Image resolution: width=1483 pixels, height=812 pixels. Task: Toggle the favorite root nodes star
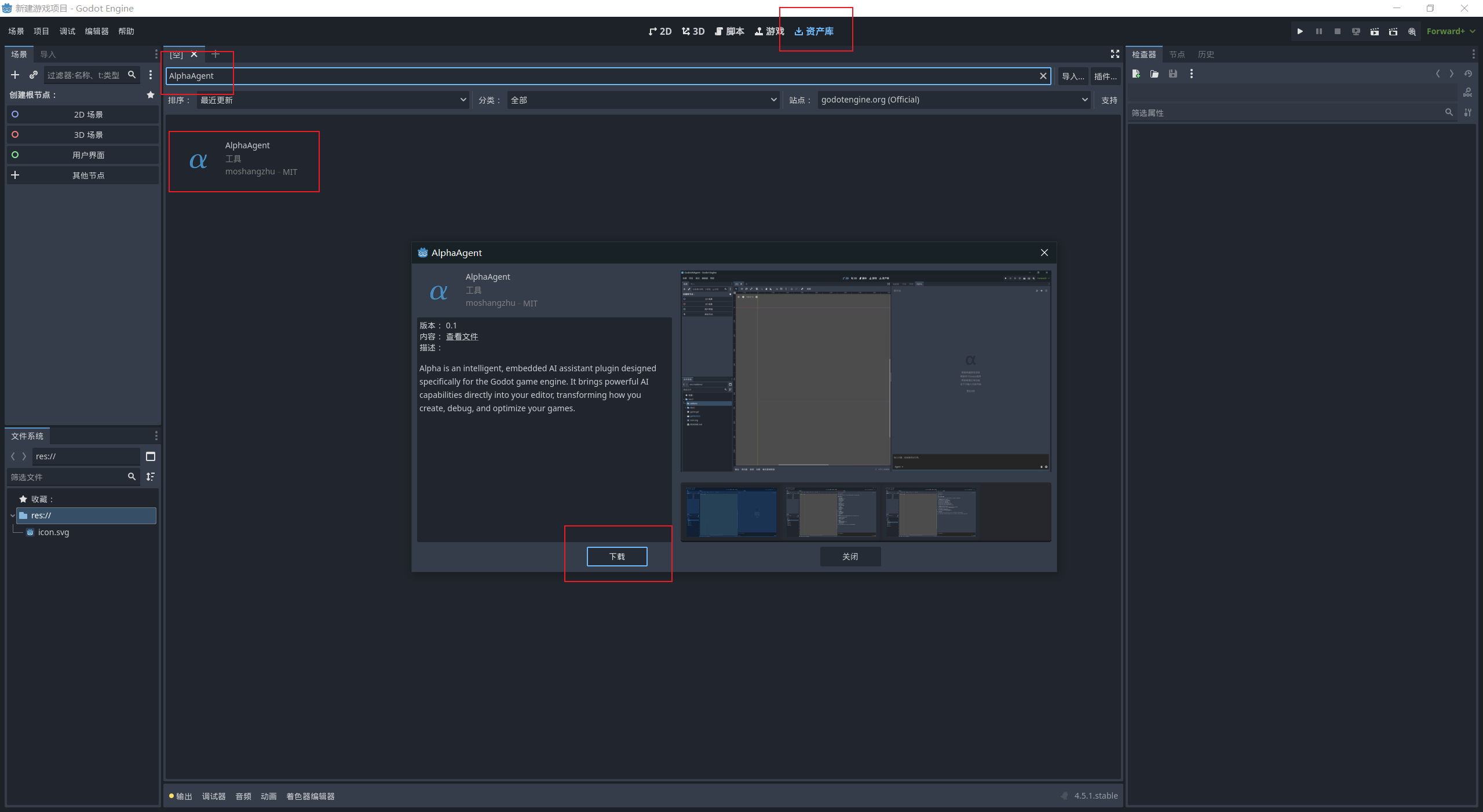(x=151, y=94)
